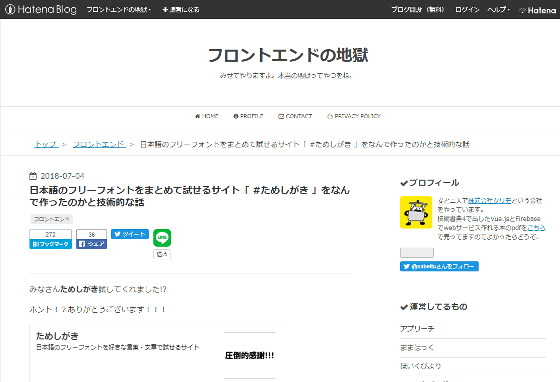Viewport: 560px width, 382px height.
Task: Open アプリーチ in the sidebar list
Action: [x=417, y=329]
